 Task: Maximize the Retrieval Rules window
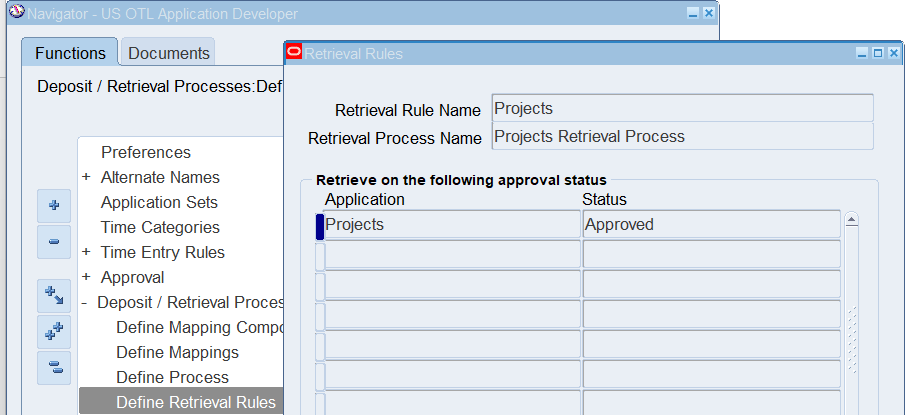tap(877, 54)
